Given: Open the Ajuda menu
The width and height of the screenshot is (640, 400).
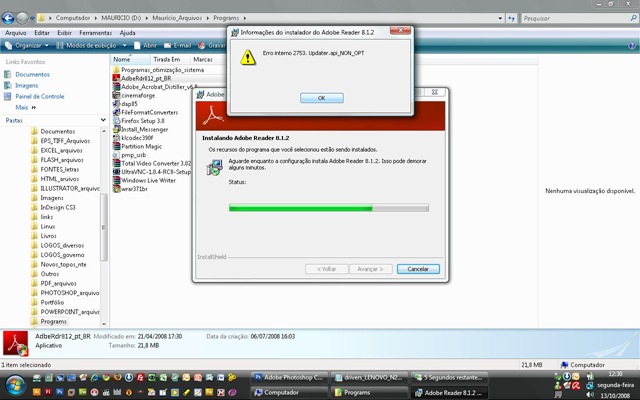Looking at the screenshot, I should pyautogui.click(x=127, y=33).
